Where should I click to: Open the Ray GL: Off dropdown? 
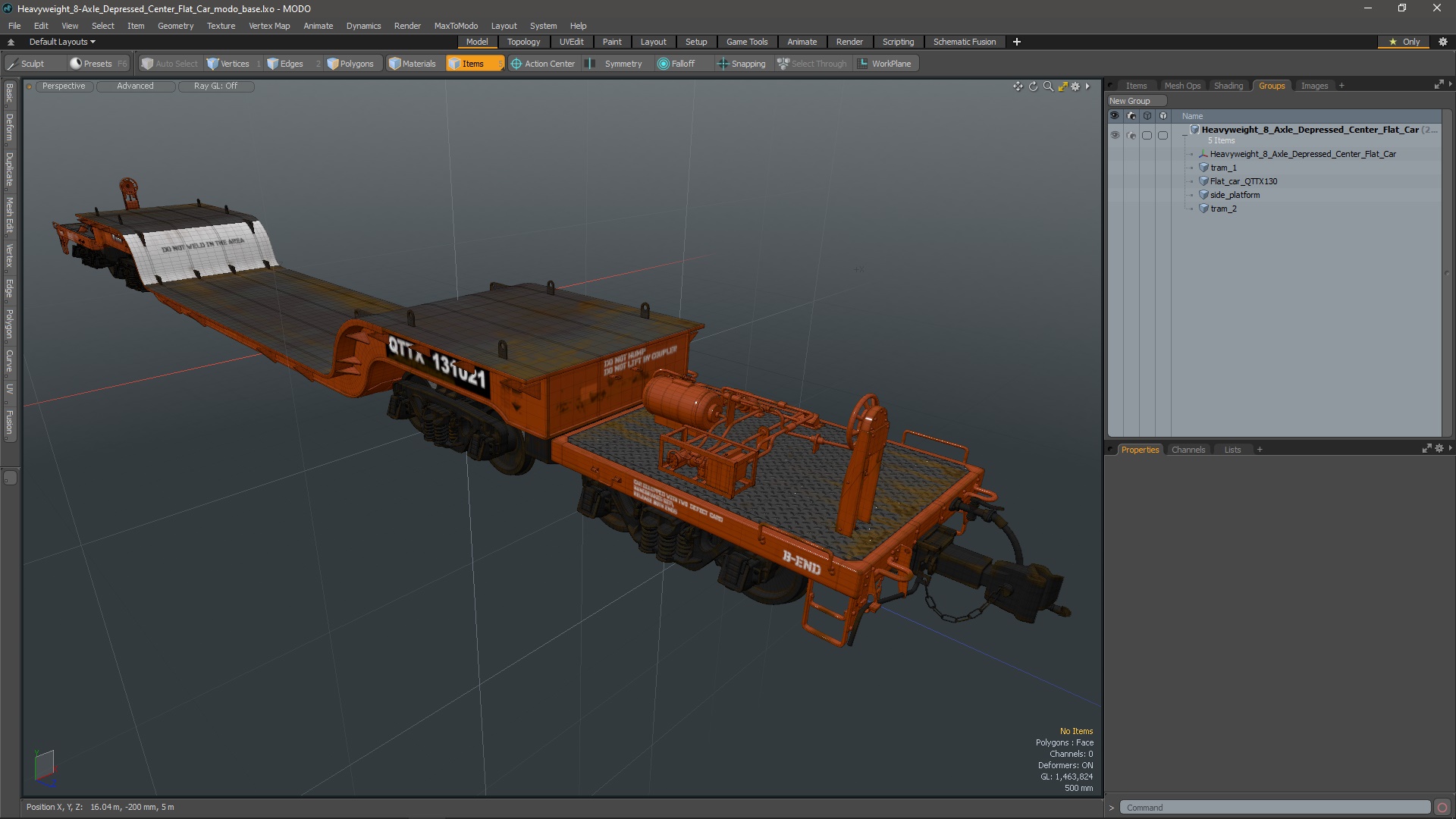click(x=215, y=86)
